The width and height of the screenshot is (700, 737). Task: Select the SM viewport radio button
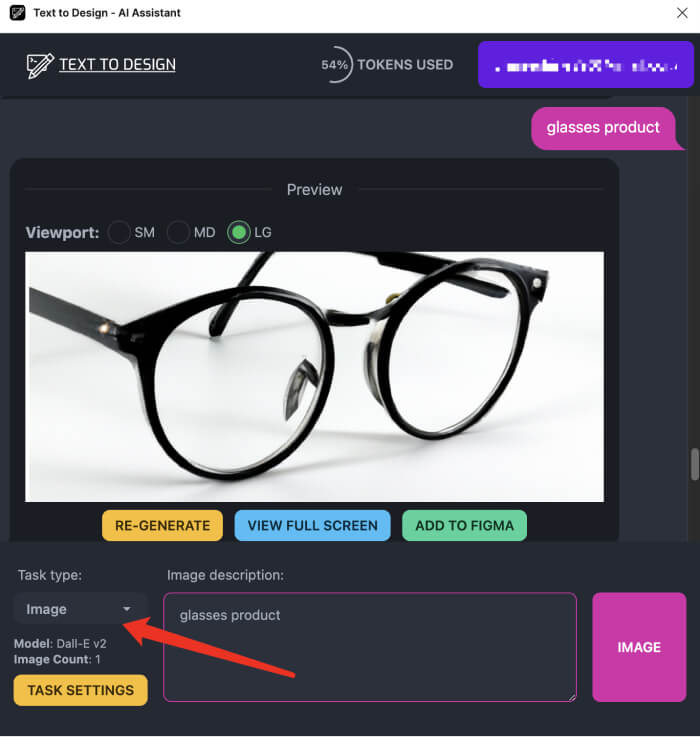pos(119,232)
